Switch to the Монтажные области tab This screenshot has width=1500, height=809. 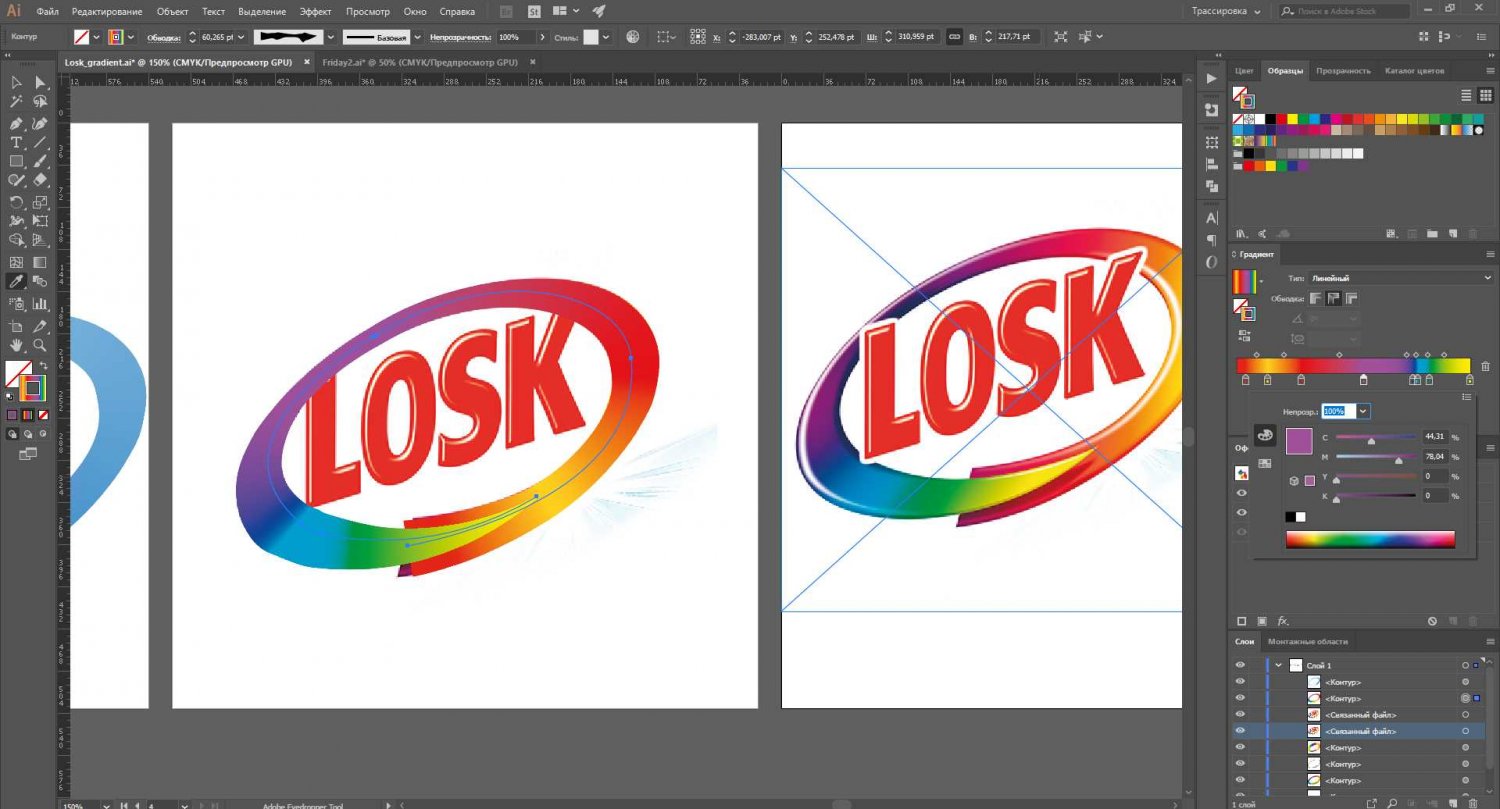(1308, 641)
